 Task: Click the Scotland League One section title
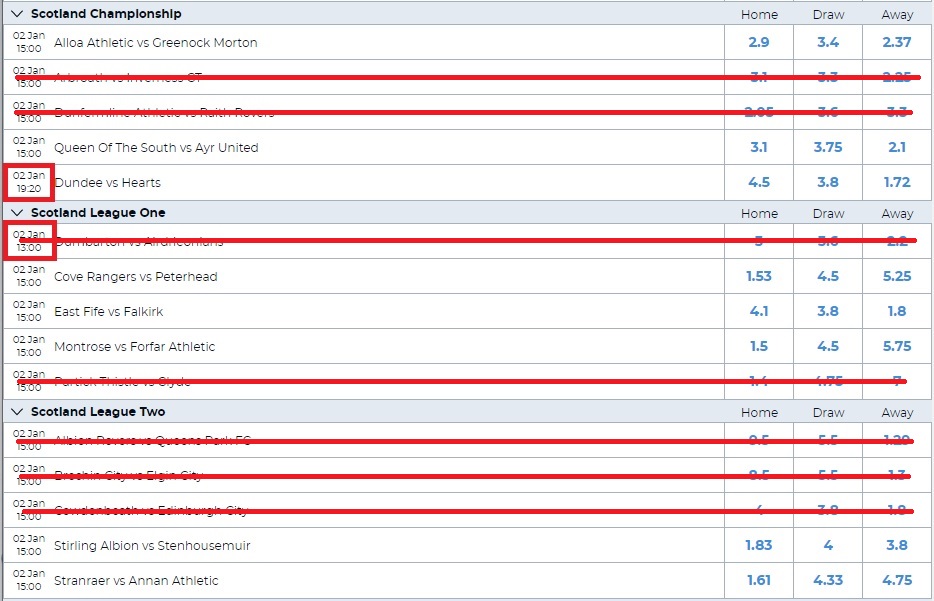pos(98,213)
